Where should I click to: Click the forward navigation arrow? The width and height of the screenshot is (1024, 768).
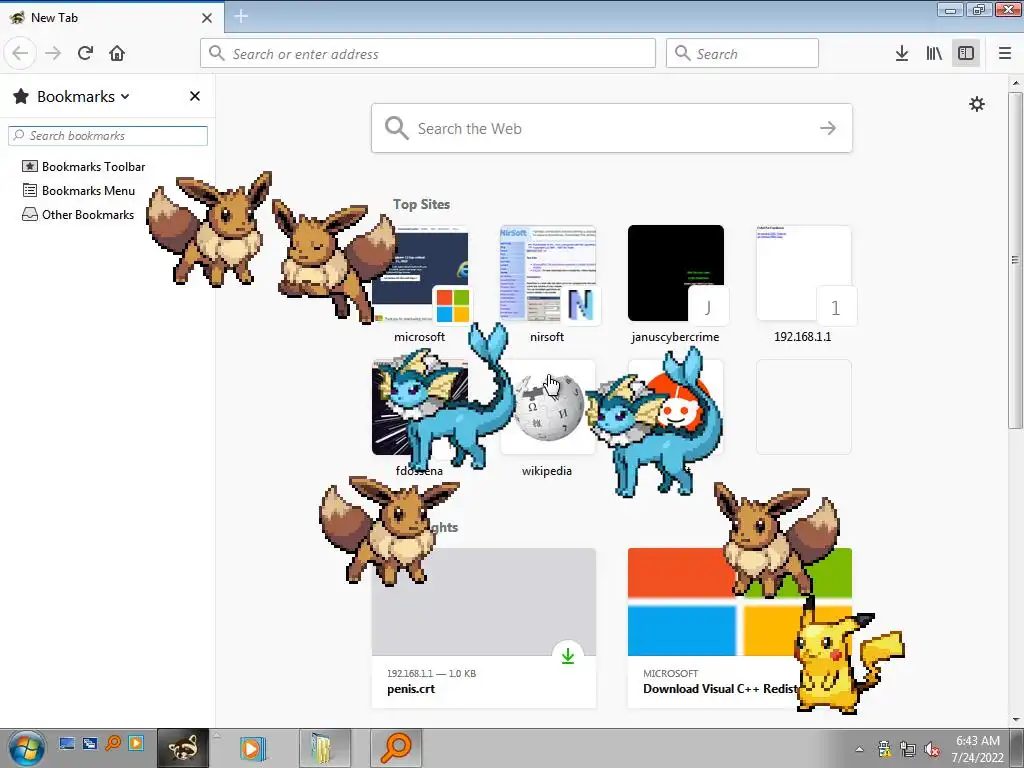click(53, 54)
